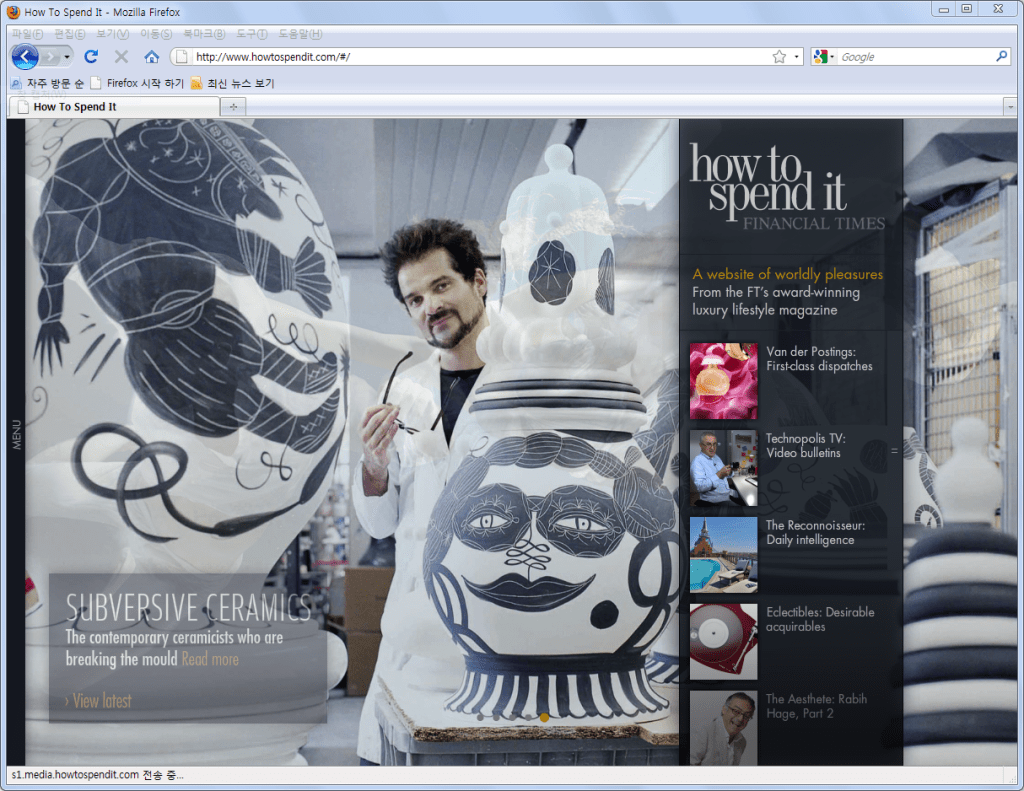Viewport: 1024px width, 791px height.
Task: Open the 파일 (File) menu
Action: (27, 34)
